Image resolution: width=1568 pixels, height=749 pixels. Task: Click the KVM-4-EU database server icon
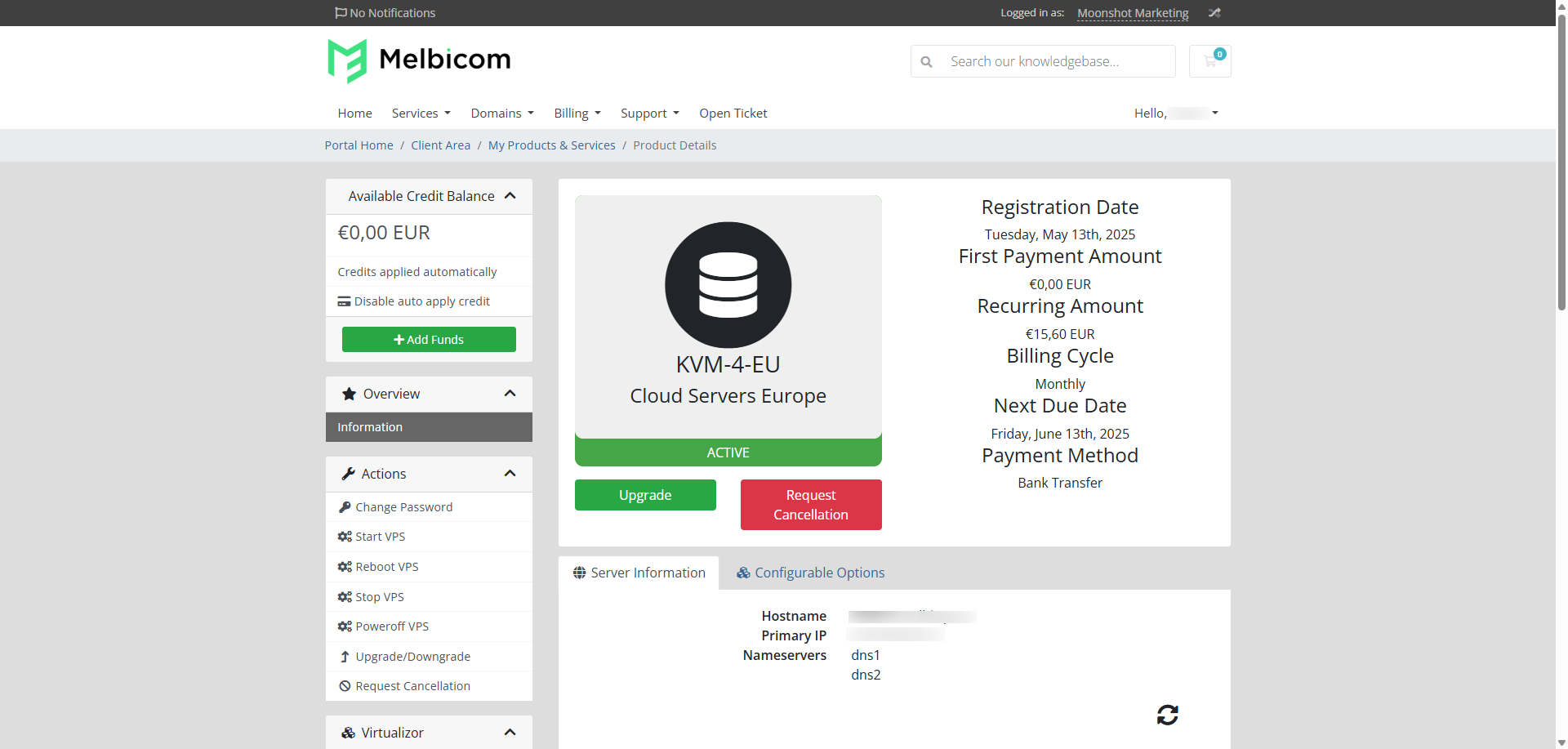(728, 285)
